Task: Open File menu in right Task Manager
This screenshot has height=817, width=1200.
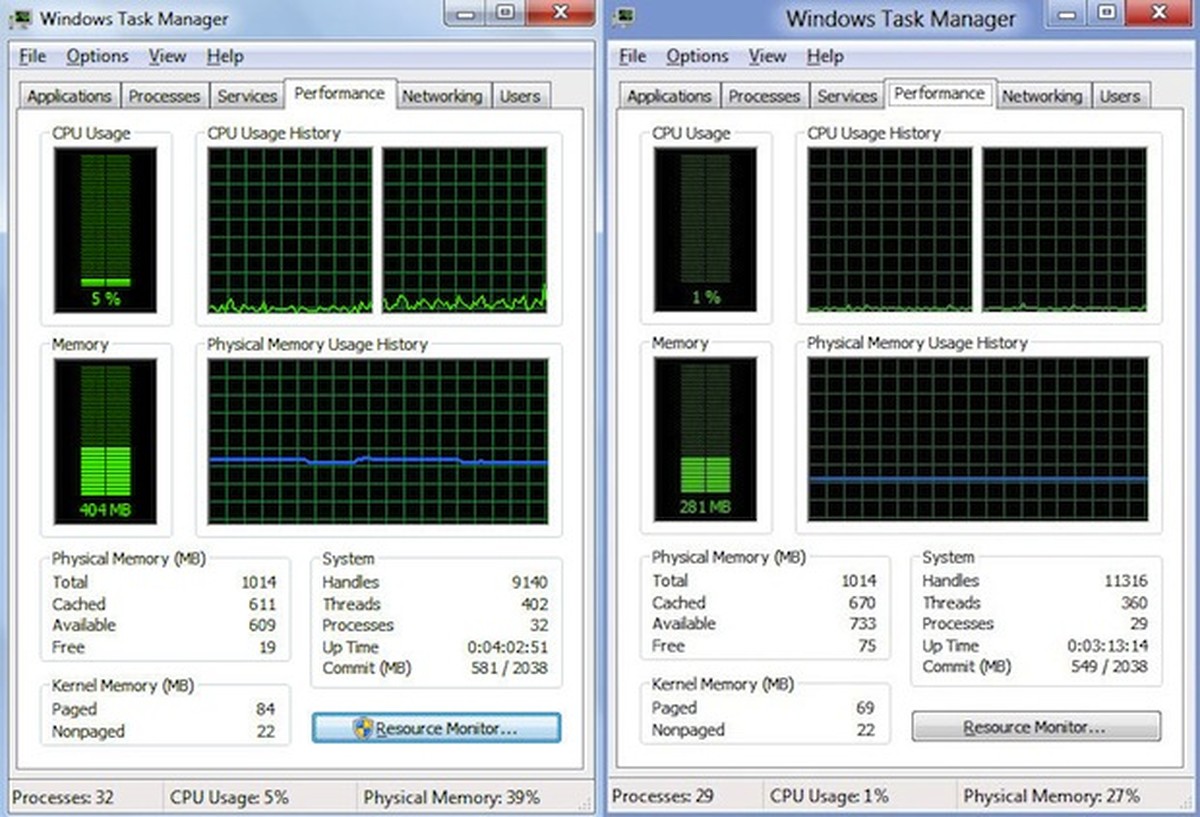Action: tap(633, 56)
